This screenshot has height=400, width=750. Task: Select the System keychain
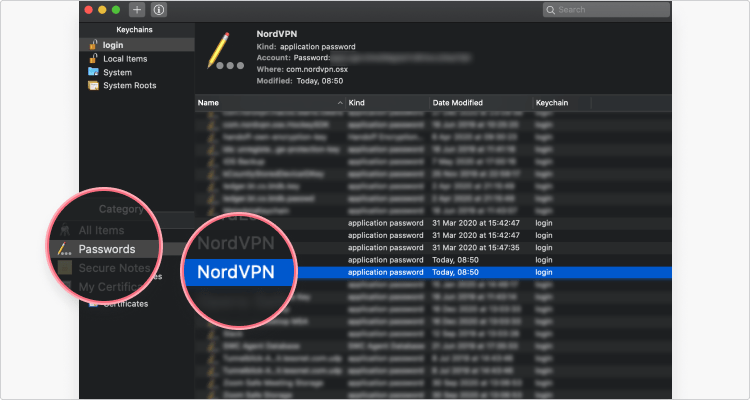[x=117, y=72]
